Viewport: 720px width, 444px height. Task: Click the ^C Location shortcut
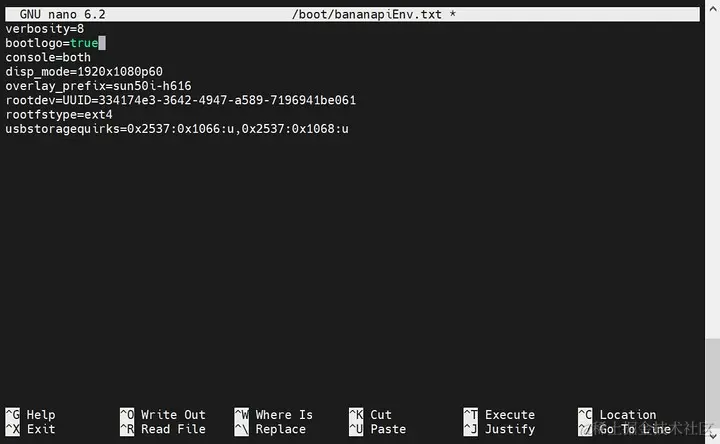tap(617, 415)
